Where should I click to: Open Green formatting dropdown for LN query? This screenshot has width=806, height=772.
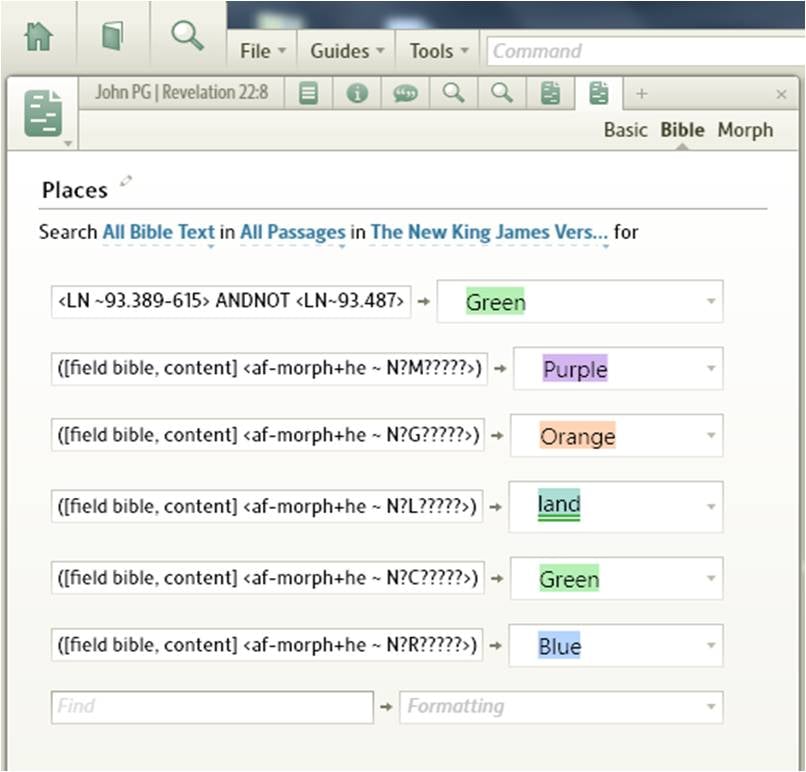point(580,302)
